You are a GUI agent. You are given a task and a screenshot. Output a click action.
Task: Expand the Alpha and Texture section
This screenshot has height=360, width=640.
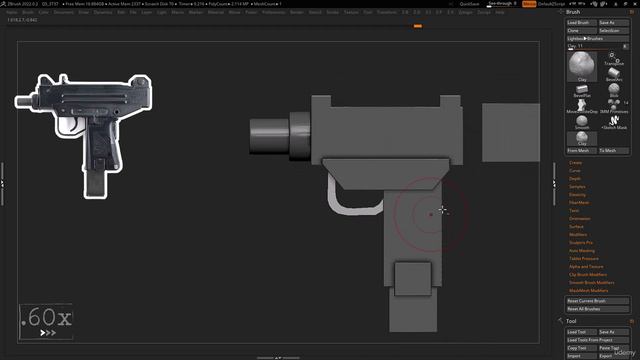pyautogui.click(x=586, y=267)
